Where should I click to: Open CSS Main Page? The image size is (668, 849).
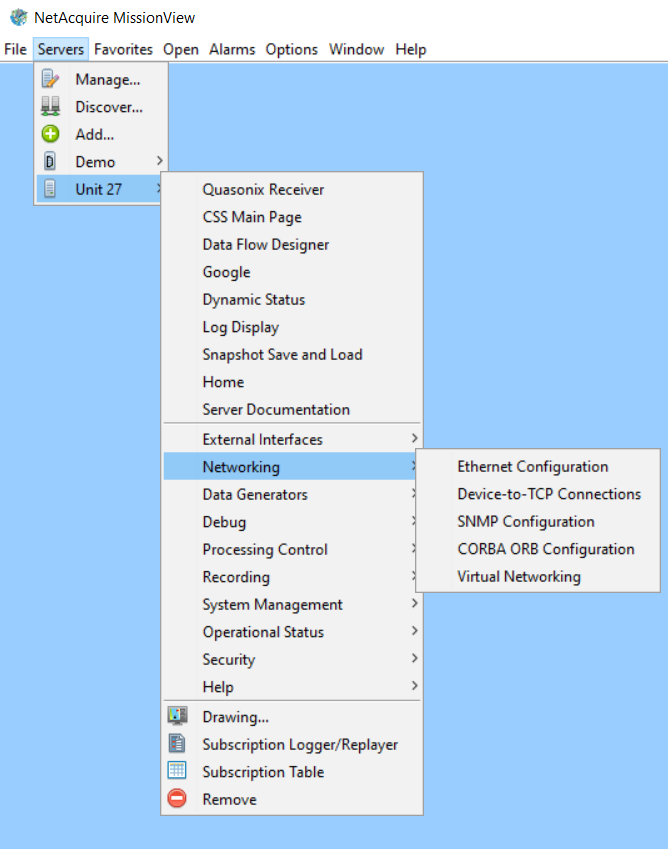coord(292,217)
